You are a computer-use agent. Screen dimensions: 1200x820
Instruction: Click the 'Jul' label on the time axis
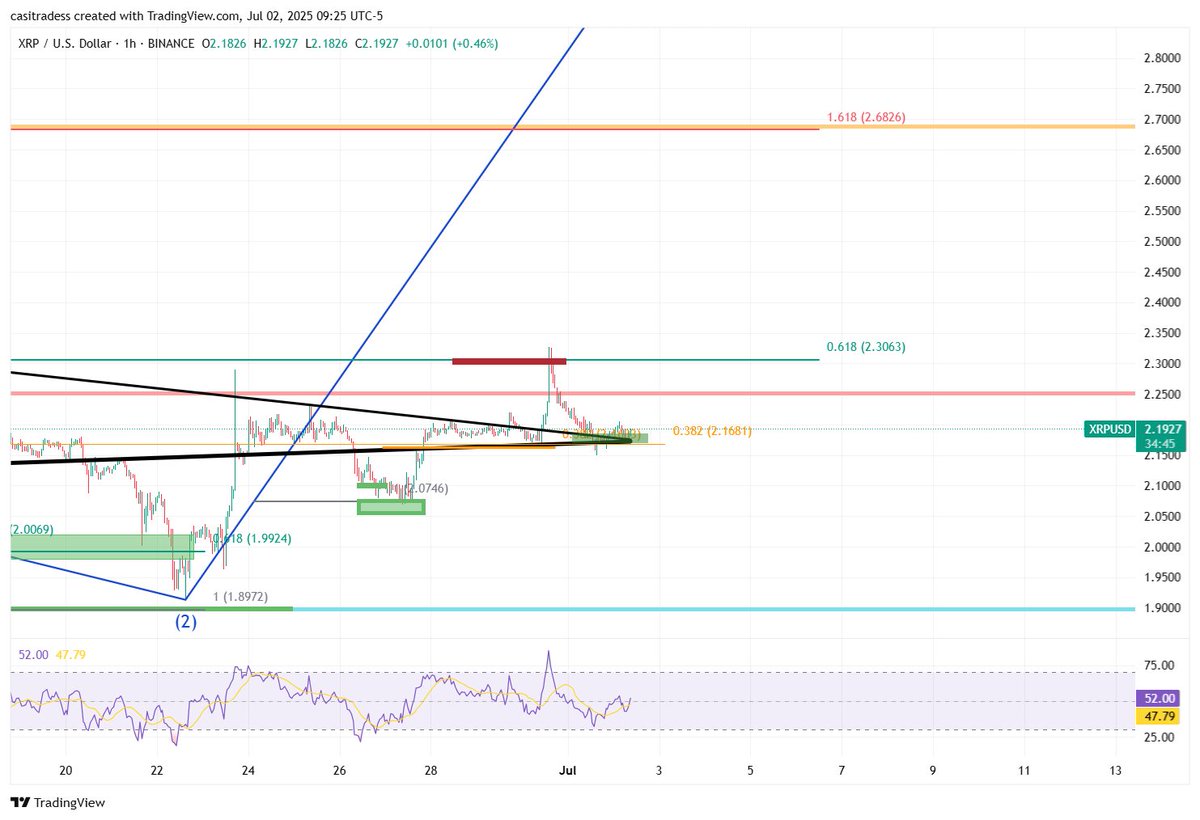click(x=567, y=770)
